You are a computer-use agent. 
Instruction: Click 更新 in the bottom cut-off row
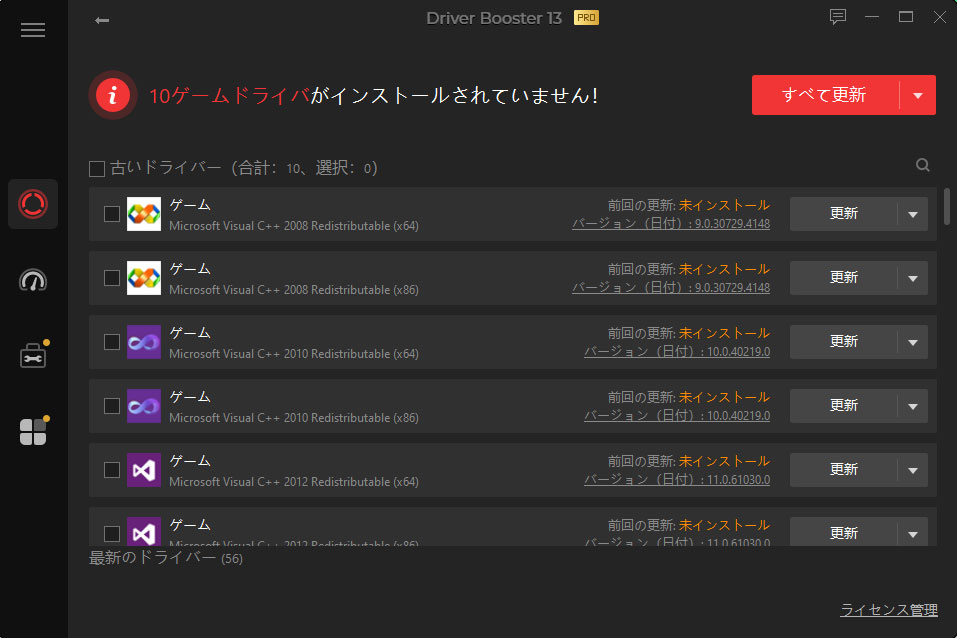843,532
